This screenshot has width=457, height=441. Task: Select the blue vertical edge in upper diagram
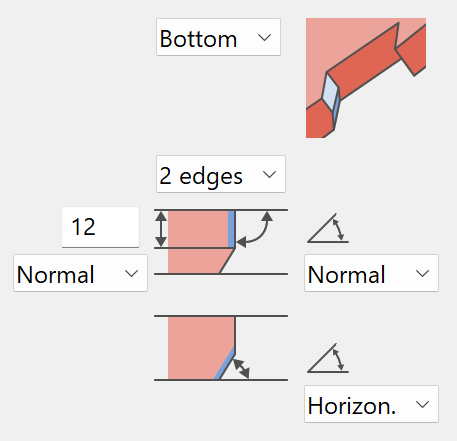click(231, 229)
